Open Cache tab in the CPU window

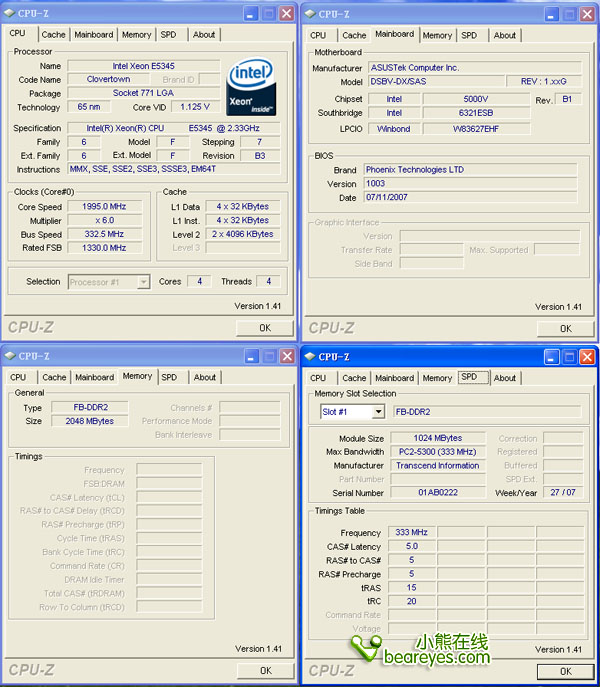pyautogui.click(x=53, y=35)
